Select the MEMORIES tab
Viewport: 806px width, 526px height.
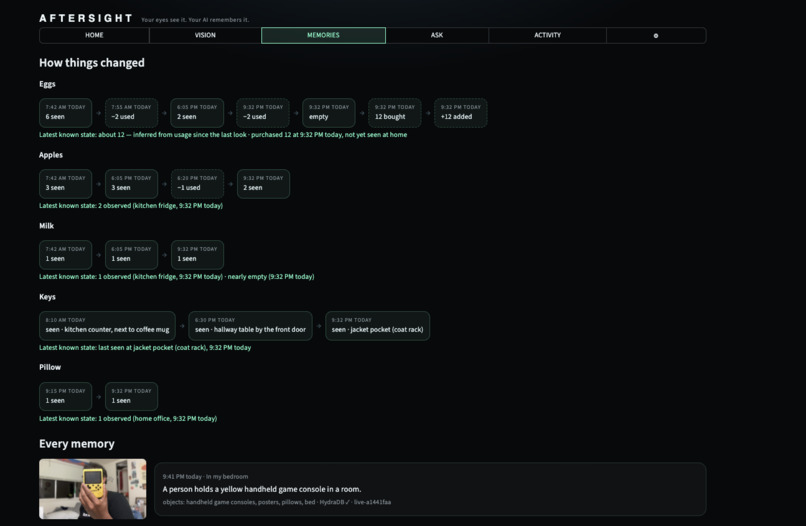point(323,35)
